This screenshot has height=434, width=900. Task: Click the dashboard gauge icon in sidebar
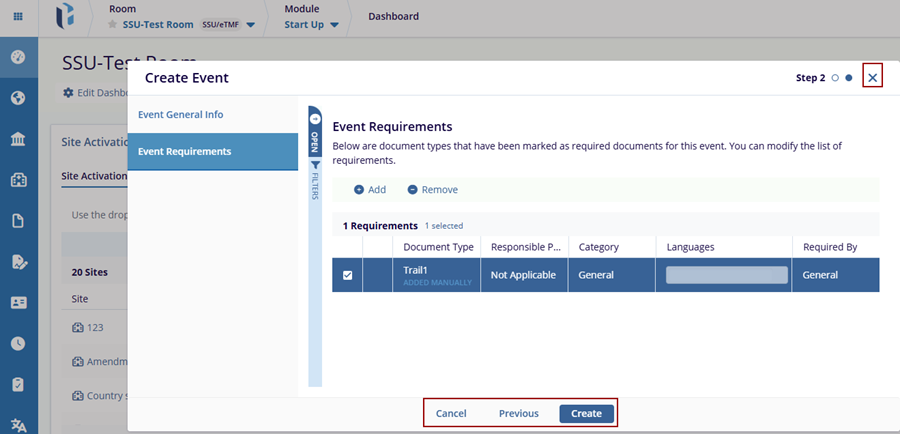[x=18, y=56]
